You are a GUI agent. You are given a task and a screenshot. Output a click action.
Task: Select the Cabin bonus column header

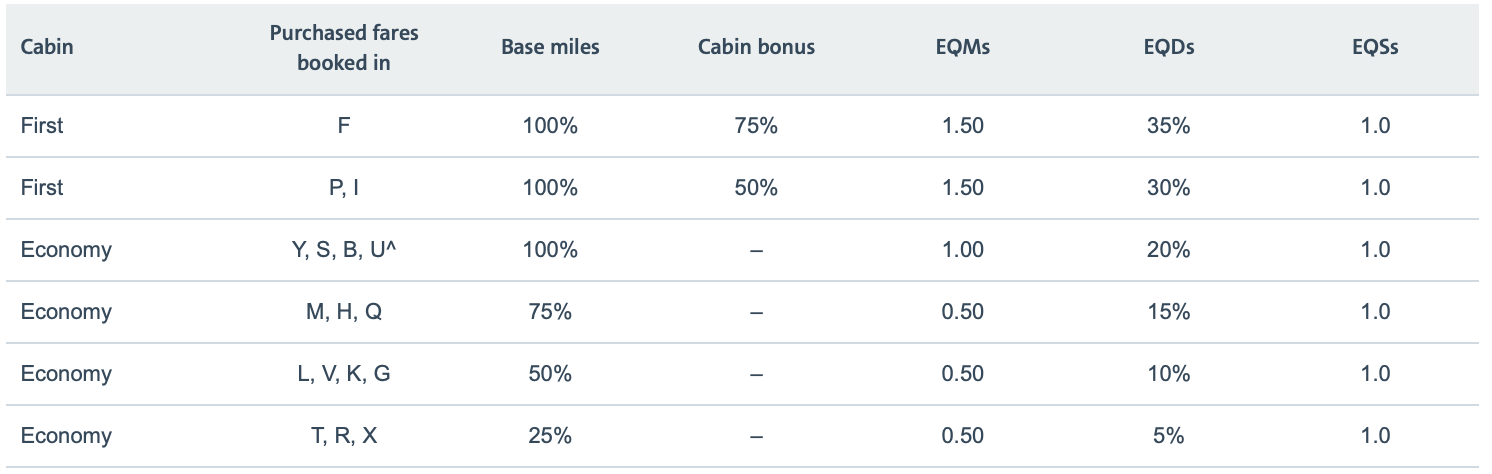click(x=756, y=47)
